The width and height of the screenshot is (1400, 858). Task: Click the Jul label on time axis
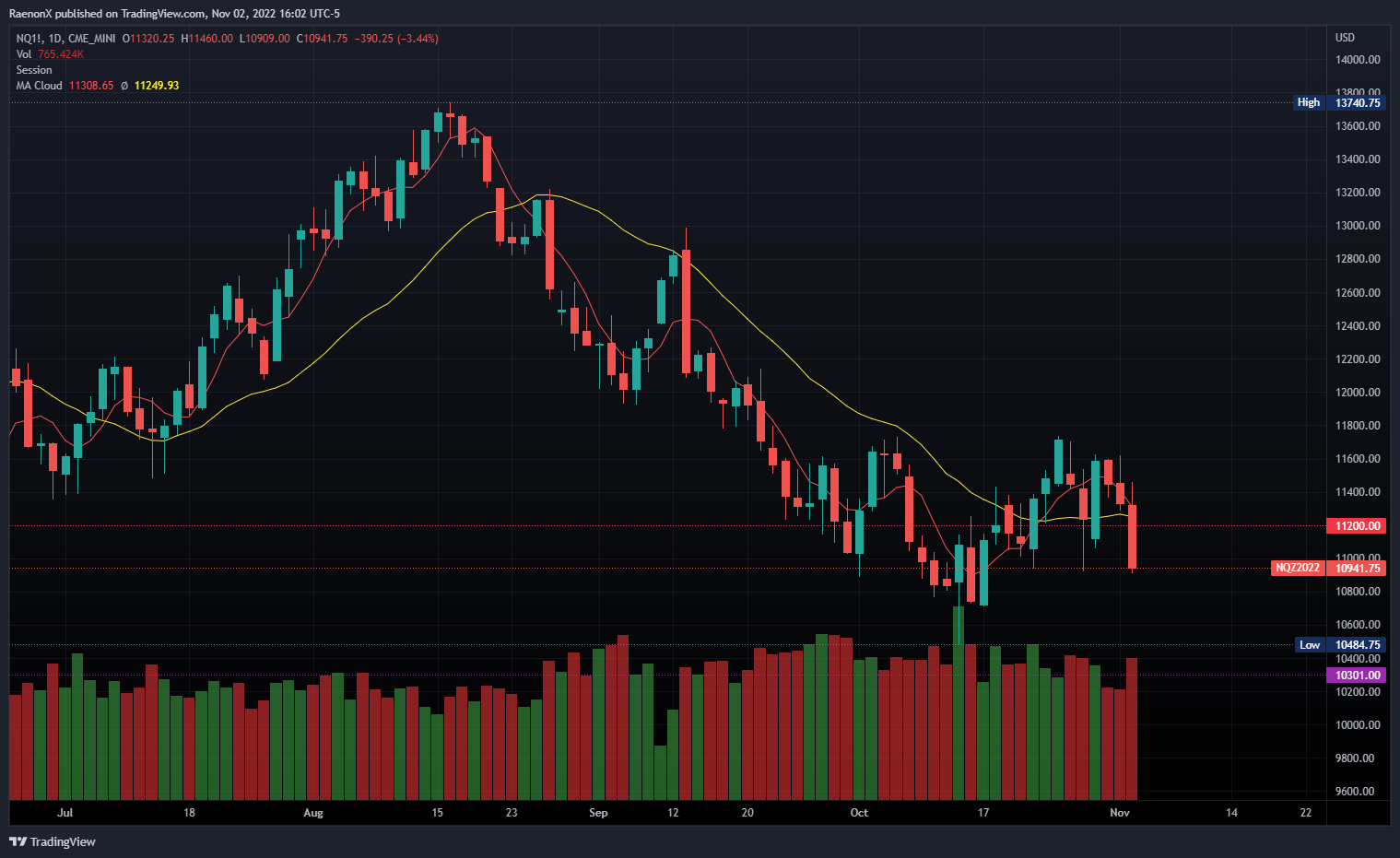[x=65, y=813]
